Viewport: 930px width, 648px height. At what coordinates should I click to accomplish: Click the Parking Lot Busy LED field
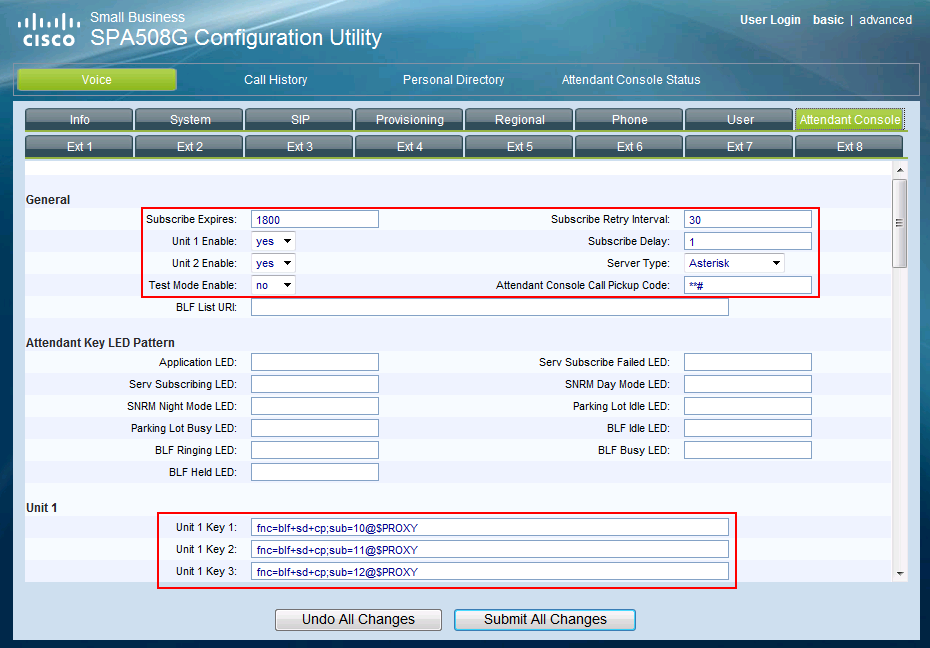coord(315,428)
